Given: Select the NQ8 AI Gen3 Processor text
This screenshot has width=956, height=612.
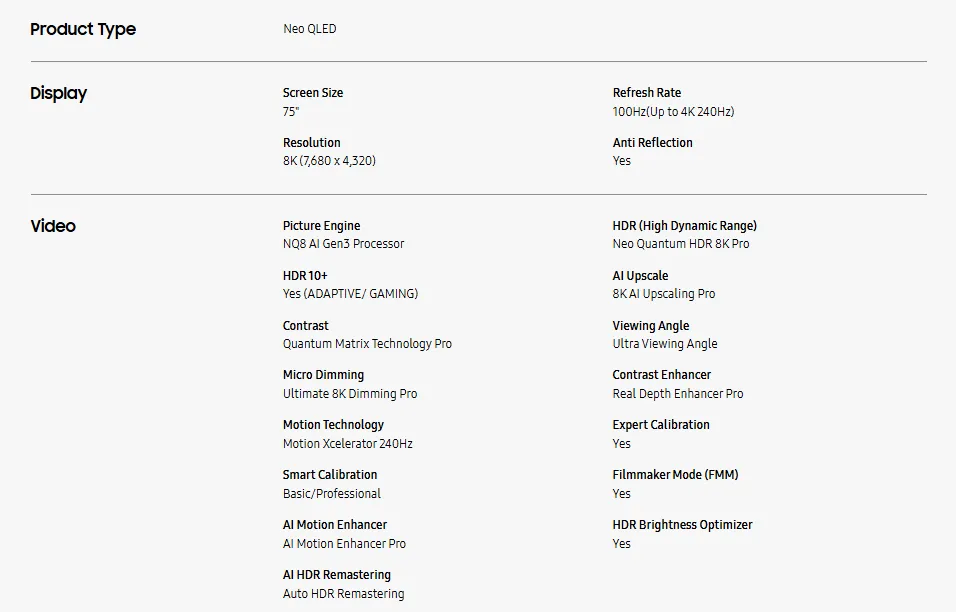Looking at the screenshot, I should coord(343,244).
